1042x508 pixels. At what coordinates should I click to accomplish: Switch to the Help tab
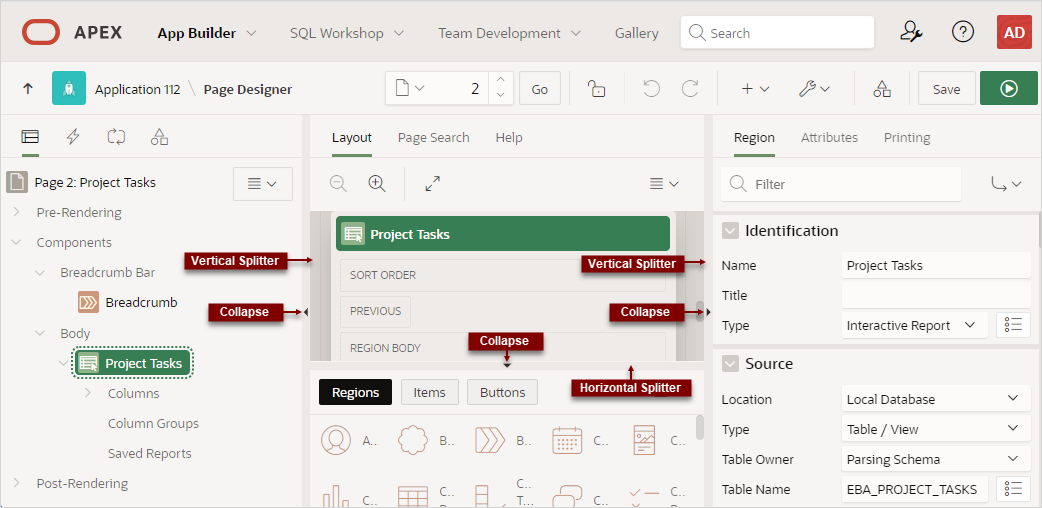click(x=509, y=138)
